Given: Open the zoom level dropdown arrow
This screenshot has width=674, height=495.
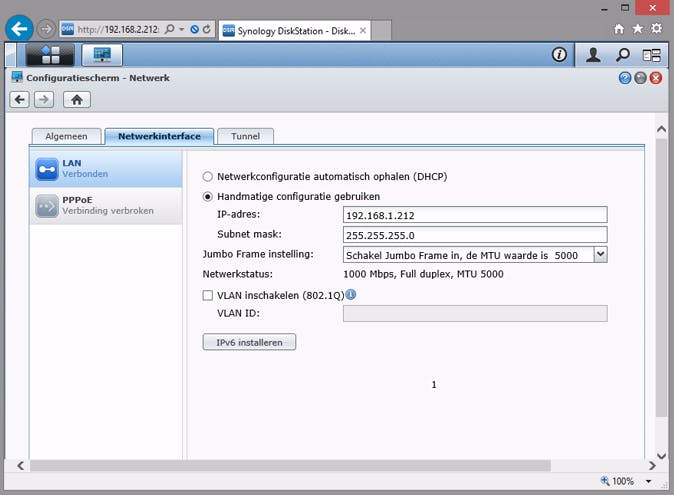Looking at the screenshot, I should pyautogui.click(x=648, y=481).
